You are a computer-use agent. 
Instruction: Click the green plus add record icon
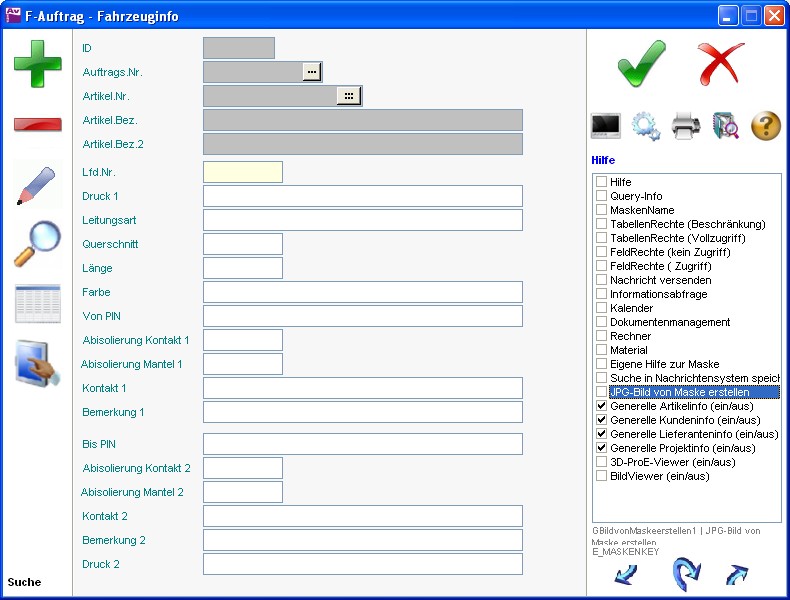click(37, 64)
